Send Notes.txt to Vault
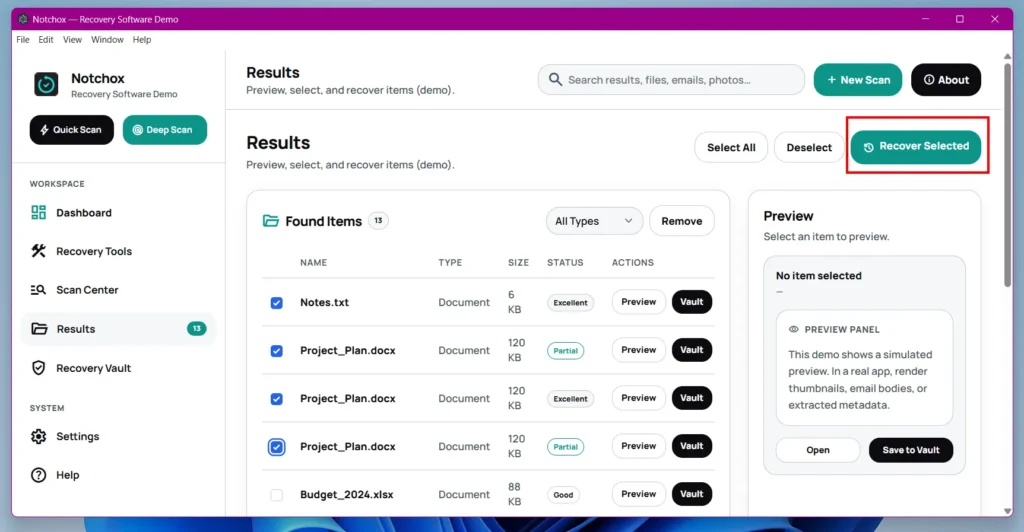 tap(692, 302)
